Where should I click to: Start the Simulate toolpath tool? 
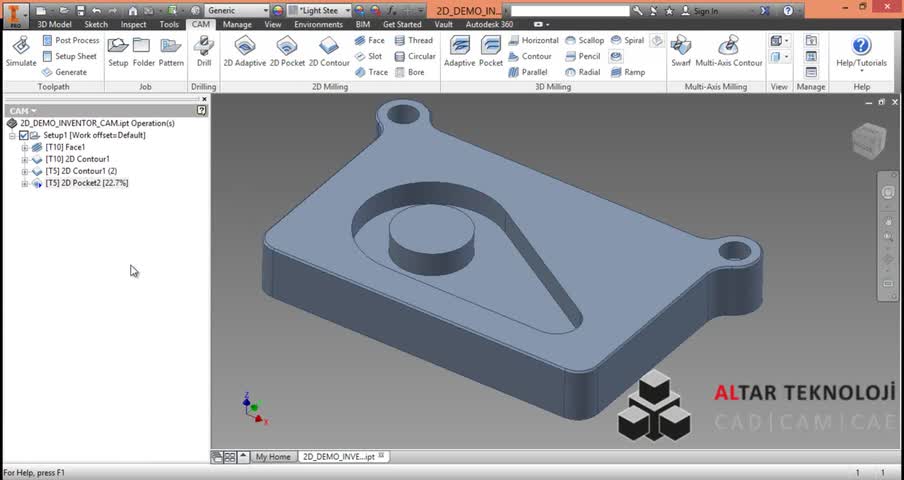21,51
